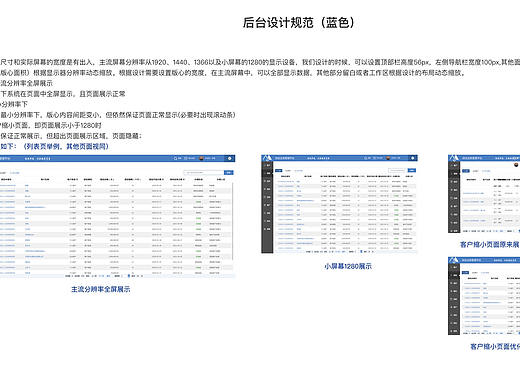
Task: Click the user avatar in 主流分辨率全屏展示 mockup header
Action: [x=201, y=158]
